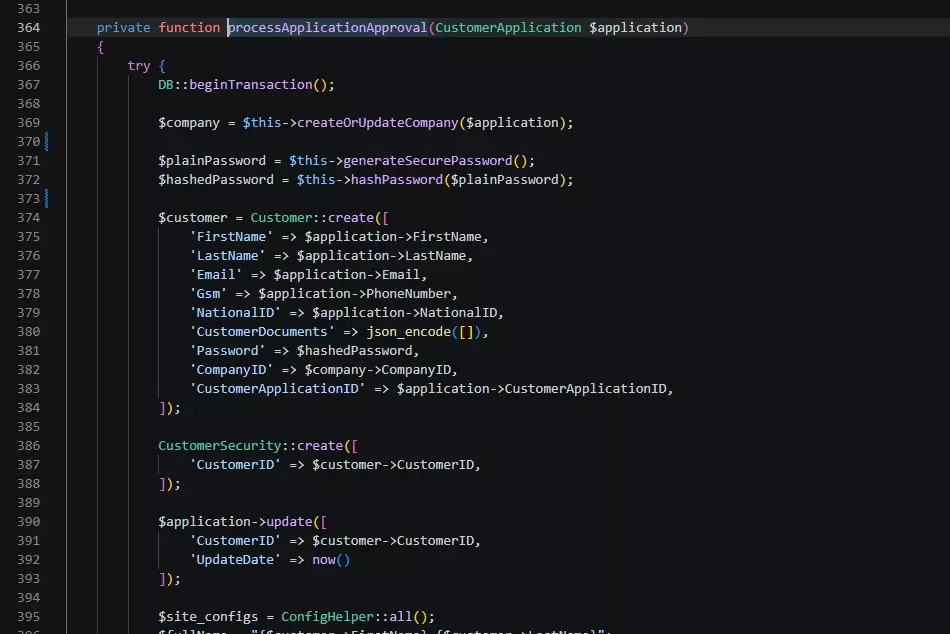This screenshot has width=950, height=634.
Task: Click the 'UpdateDate' array key
Action: pos(235,559)
